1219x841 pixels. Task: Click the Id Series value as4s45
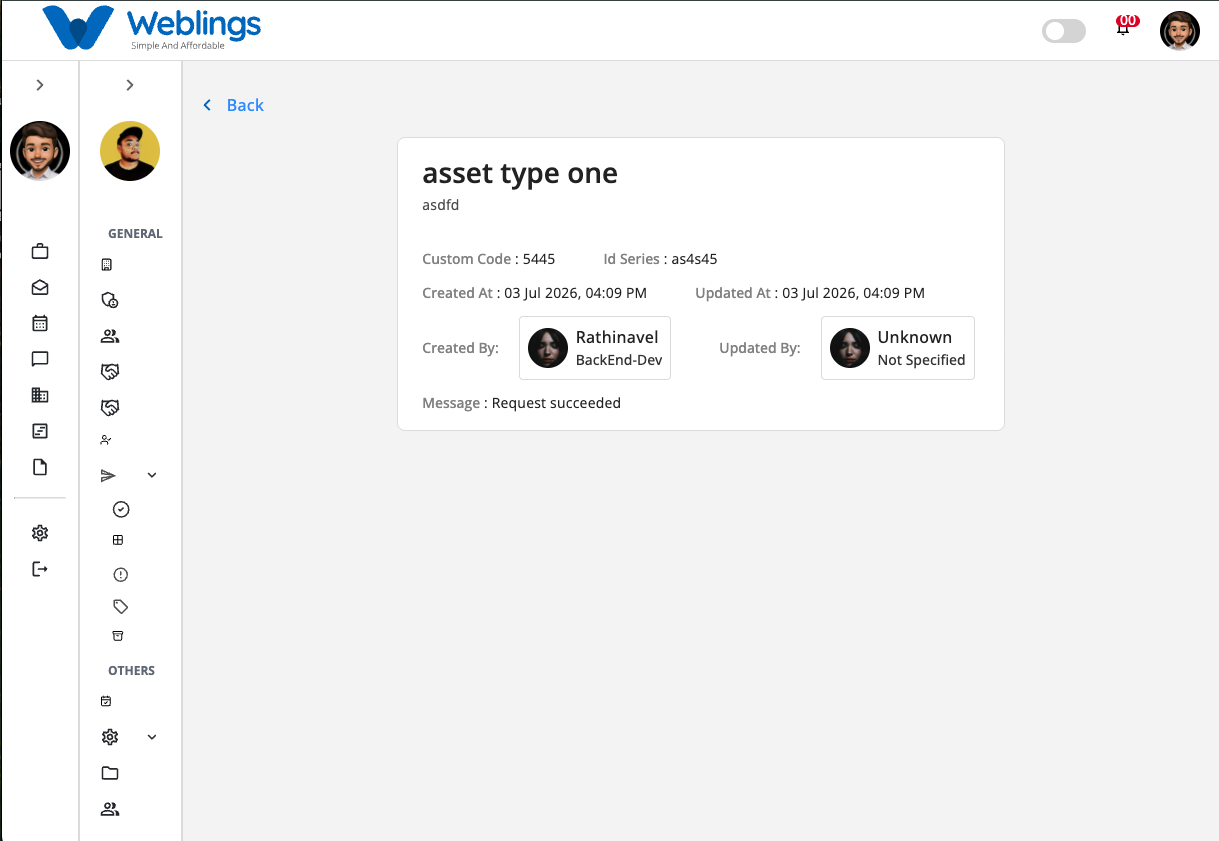pos(694,259)
